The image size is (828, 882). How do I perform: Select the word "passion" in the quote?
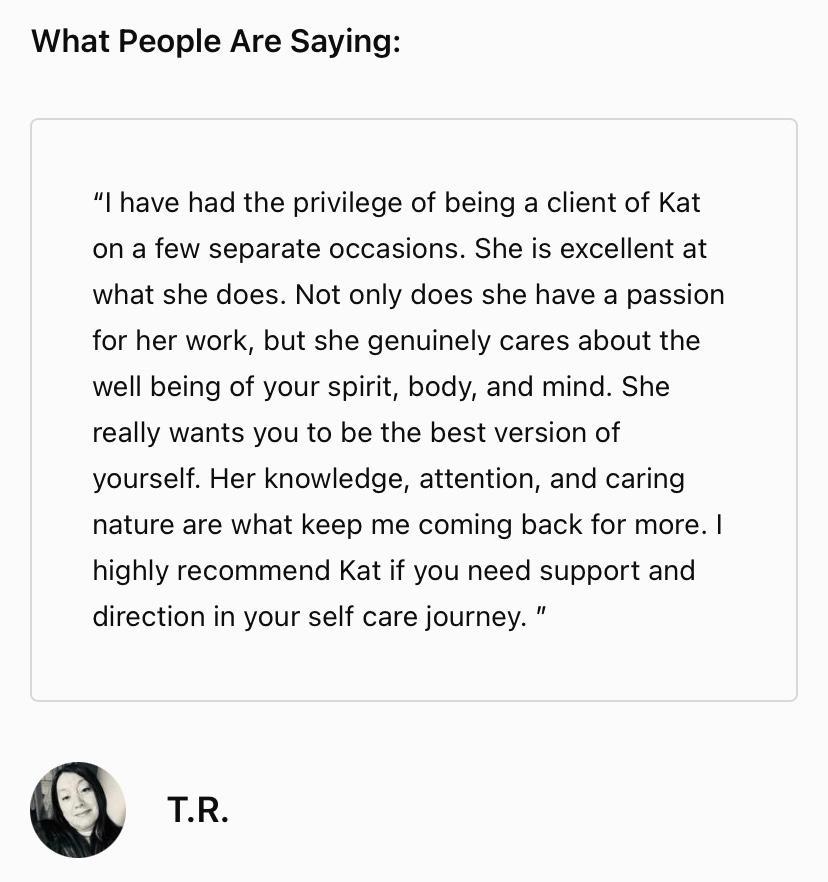click(x=675, y=296)
